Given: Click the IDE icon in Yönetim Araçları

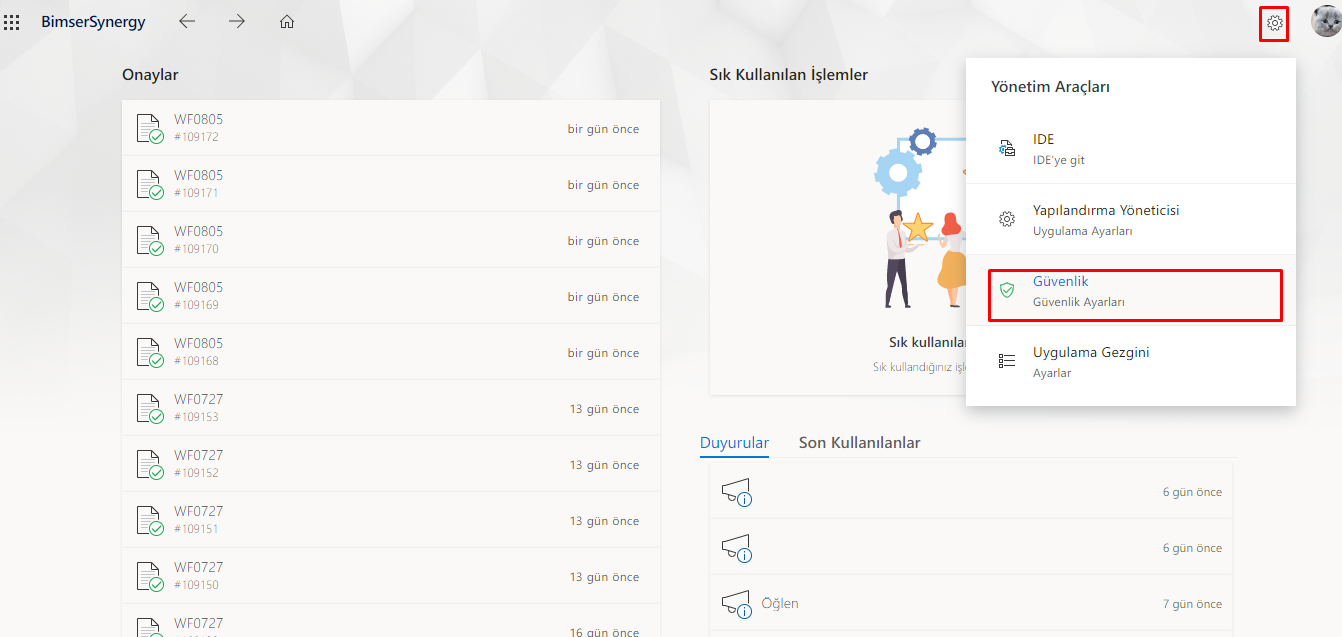Looking at the screenshot, I should click(x=1008, y=148).
